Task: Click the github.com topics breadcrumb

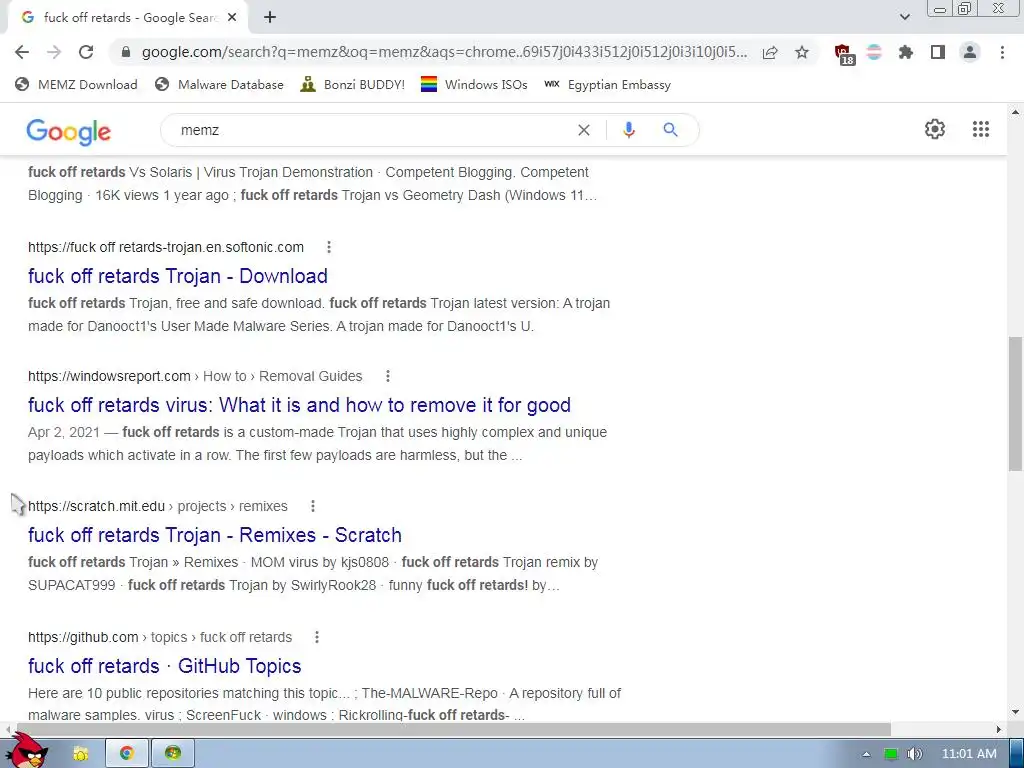Action: pyautogui.click(x=160, y=637)
